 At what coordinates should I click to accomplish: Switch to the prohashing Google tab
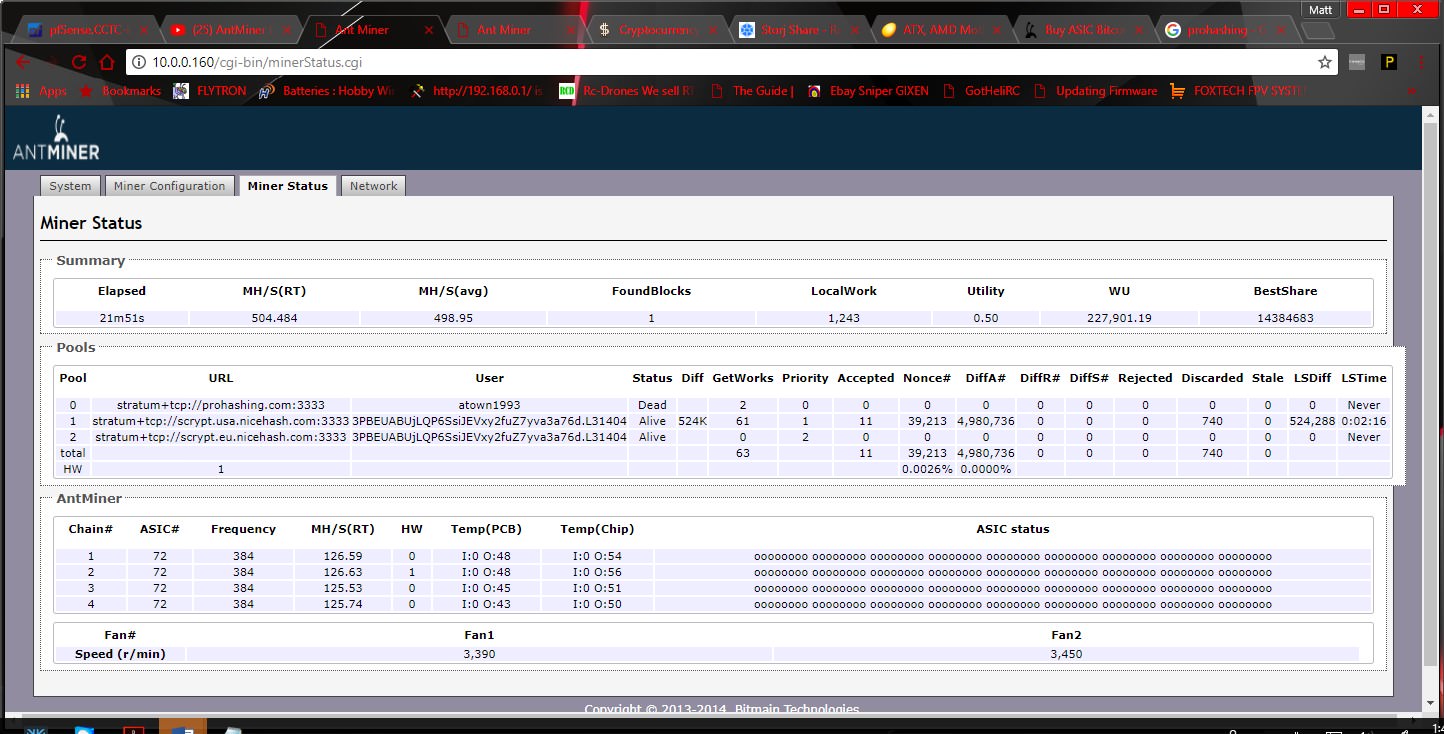(1228, 30)
